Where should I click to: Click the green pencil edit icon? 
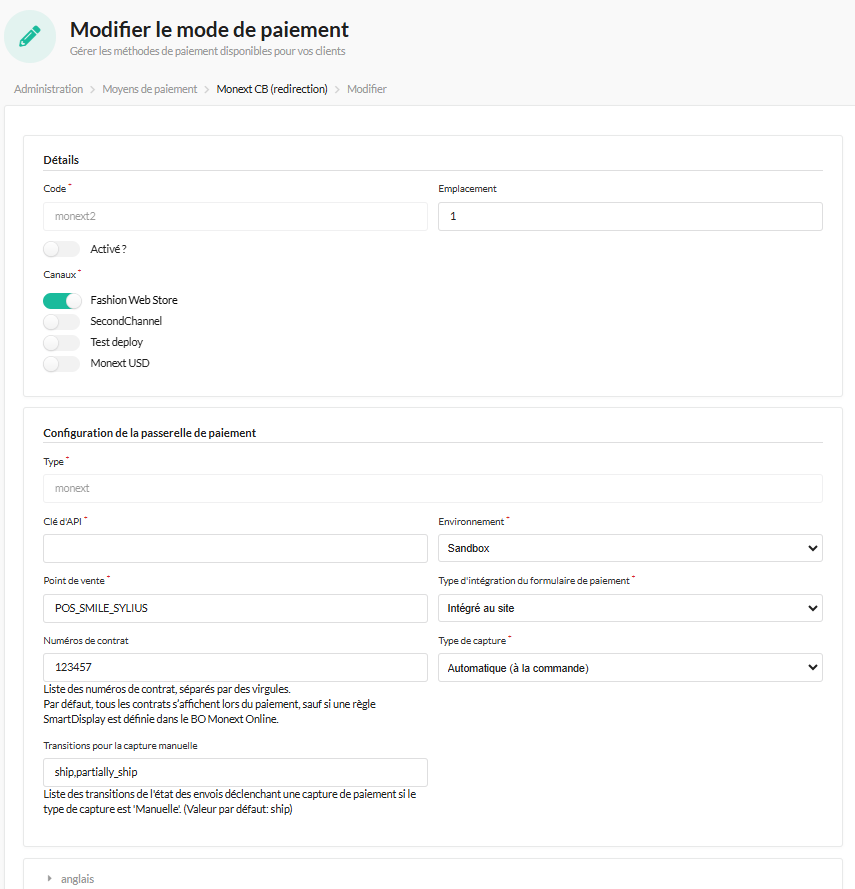30,36
